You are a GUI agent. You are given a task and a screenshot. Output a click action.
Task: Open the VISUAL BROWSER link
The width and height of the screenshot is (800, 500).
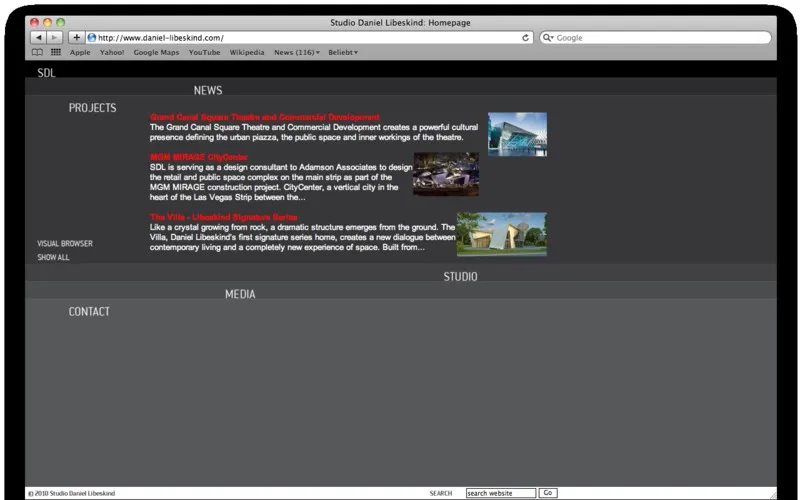(65, 243)
